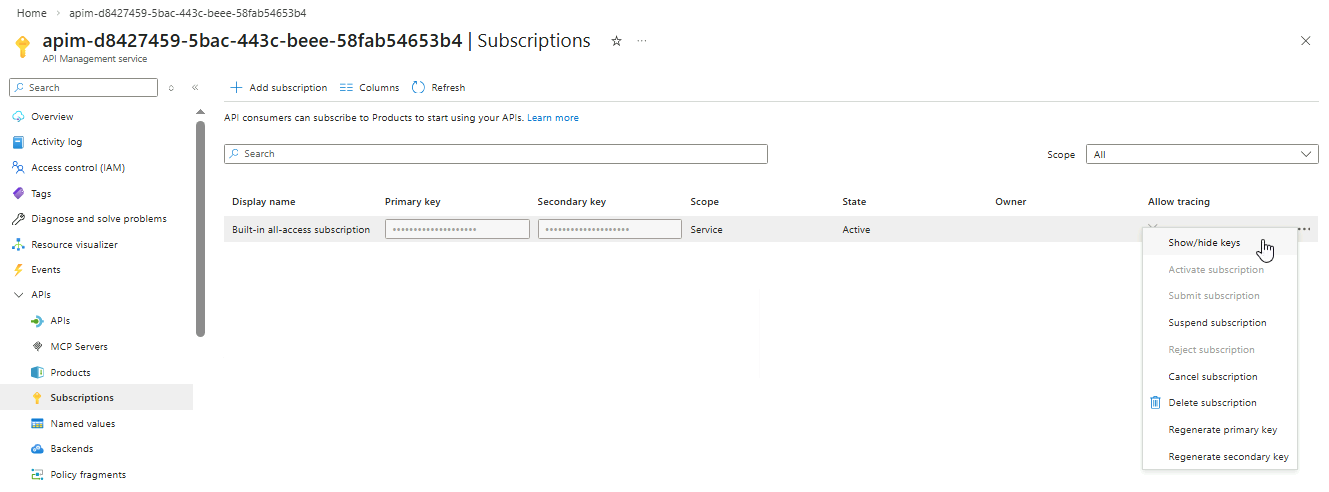Click Add subscription button
Image resolution: width=1329 pixels, height=492 pixels.
tap(279, 88)
